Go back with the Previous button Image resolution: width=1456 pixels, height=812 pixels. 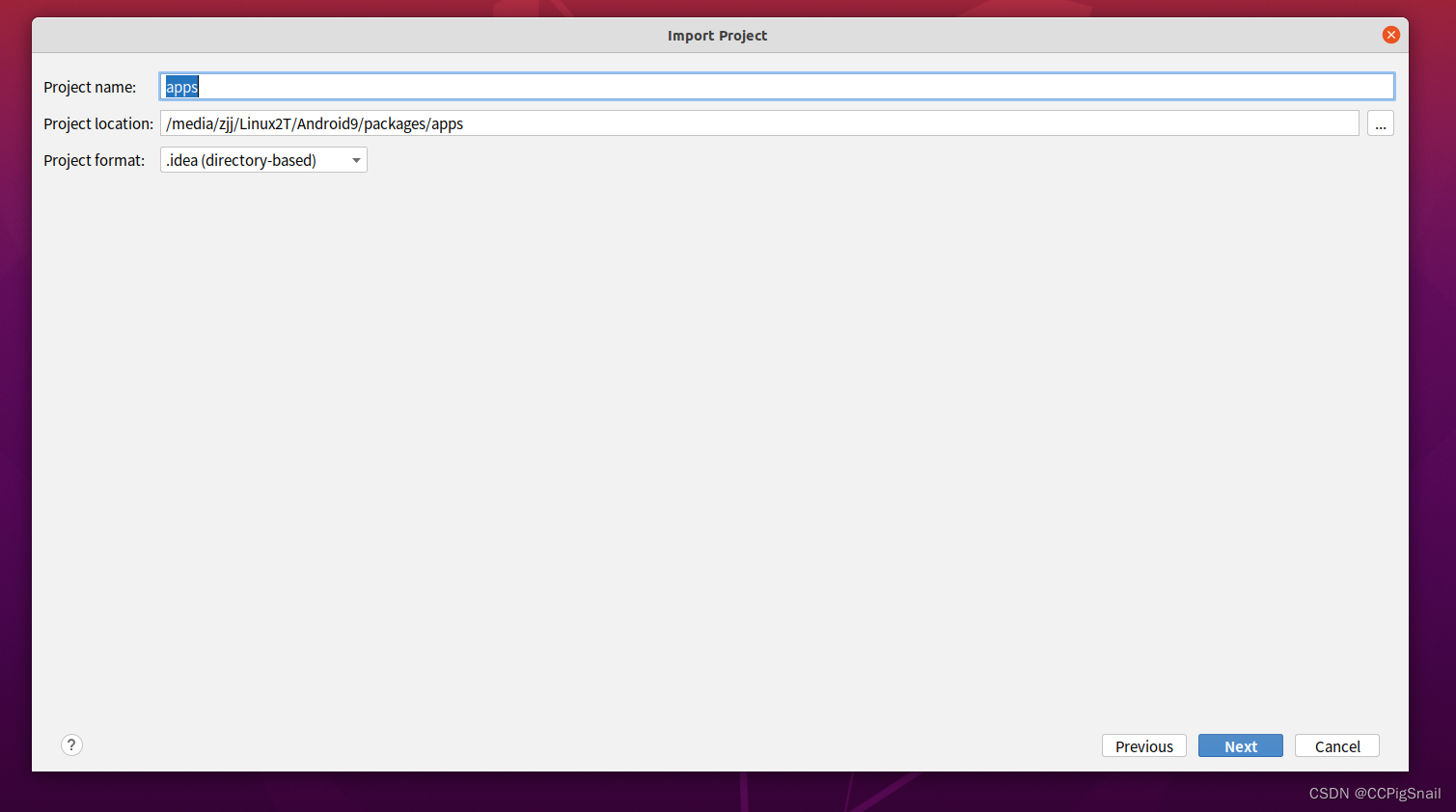pyautogui.click(x=1144, y=746)
